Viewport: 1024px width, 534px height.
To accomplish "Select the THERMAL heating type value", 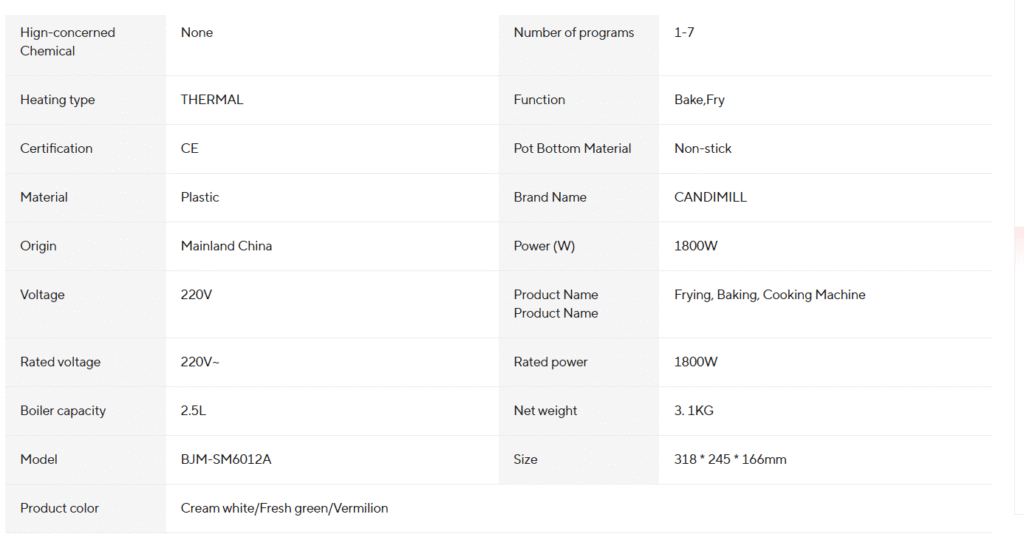I will tap(212, 100).
